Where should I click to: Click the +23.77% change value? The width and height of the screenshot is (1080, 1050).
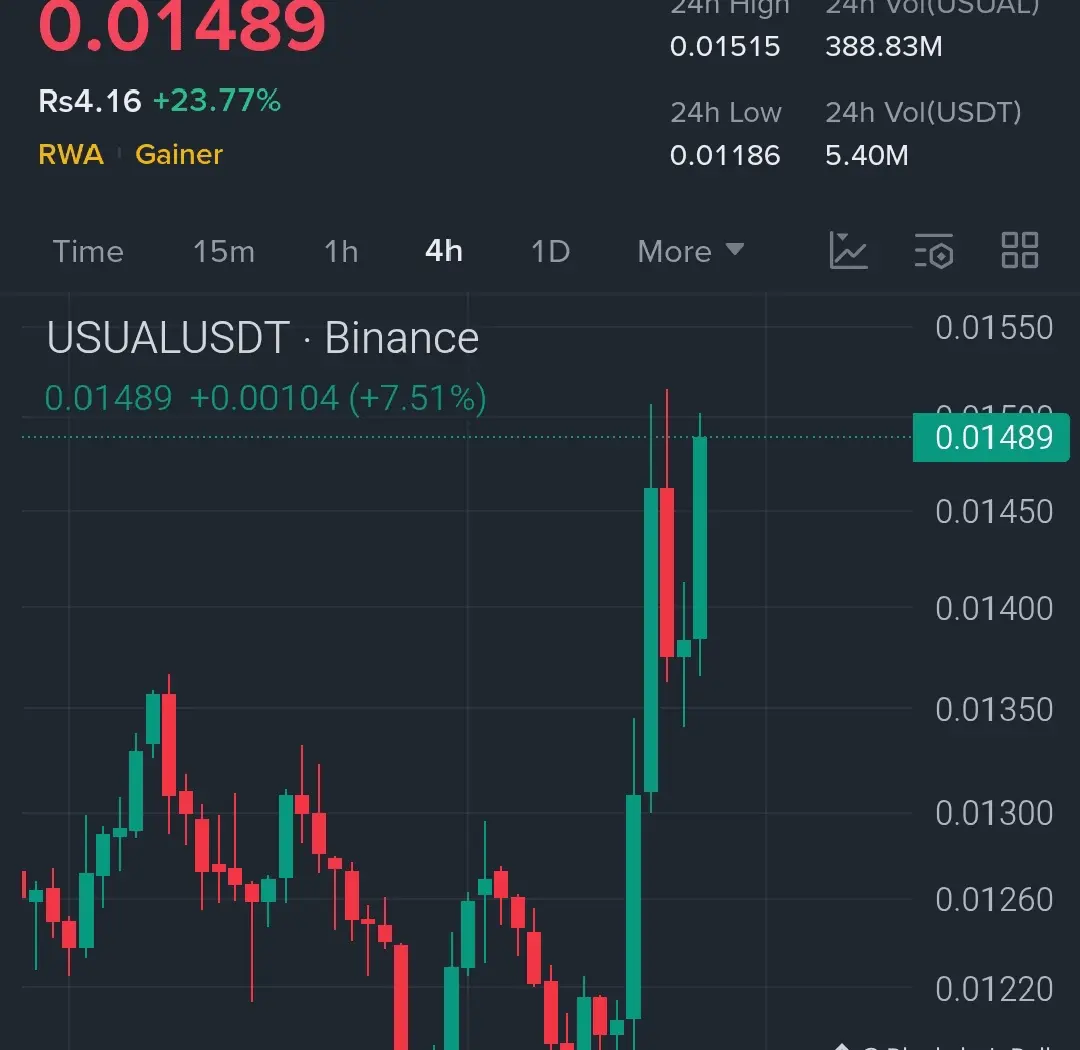tap(216, 101)
